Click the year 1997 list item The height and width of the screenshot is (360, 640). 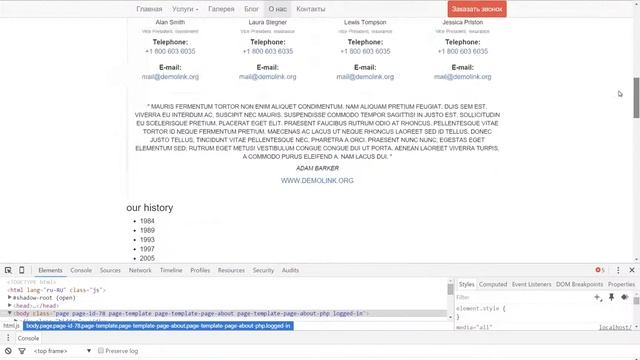(147, 249)
